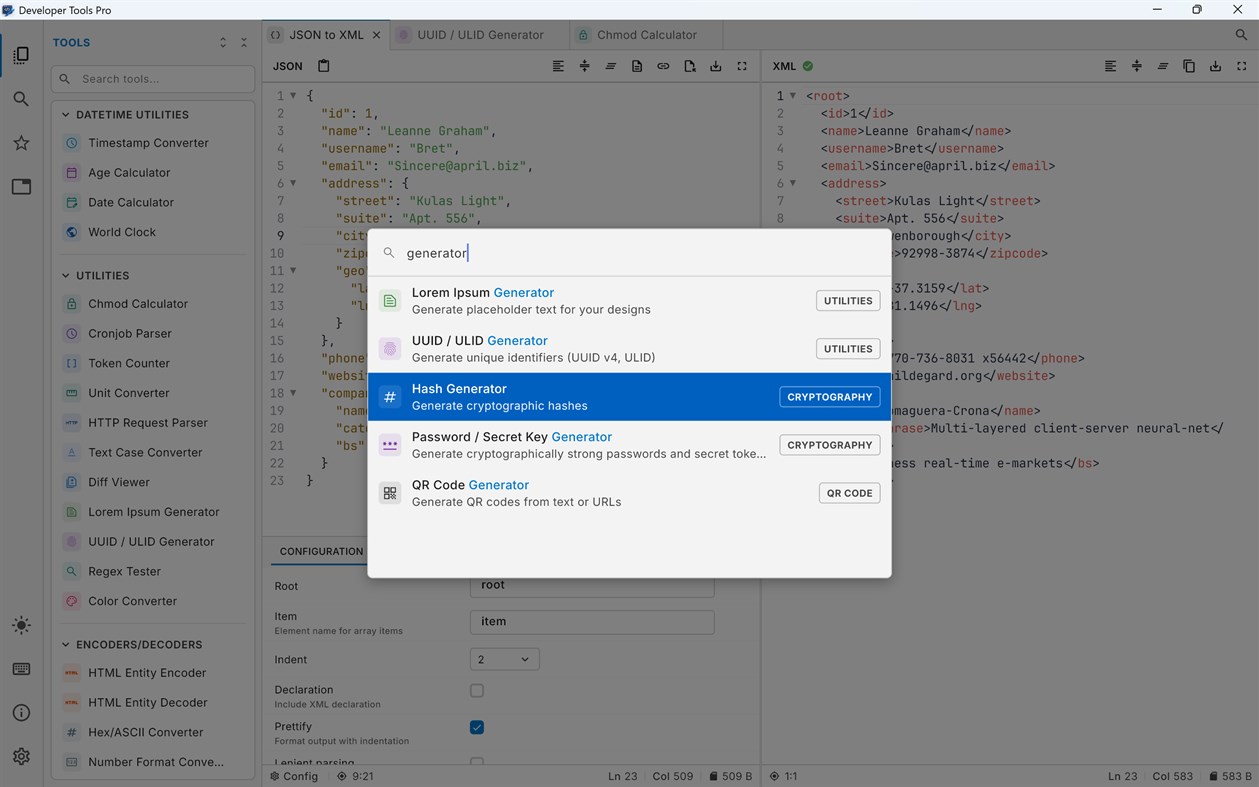Toggle the Declaration checkbox

click(x=477, y=691)
